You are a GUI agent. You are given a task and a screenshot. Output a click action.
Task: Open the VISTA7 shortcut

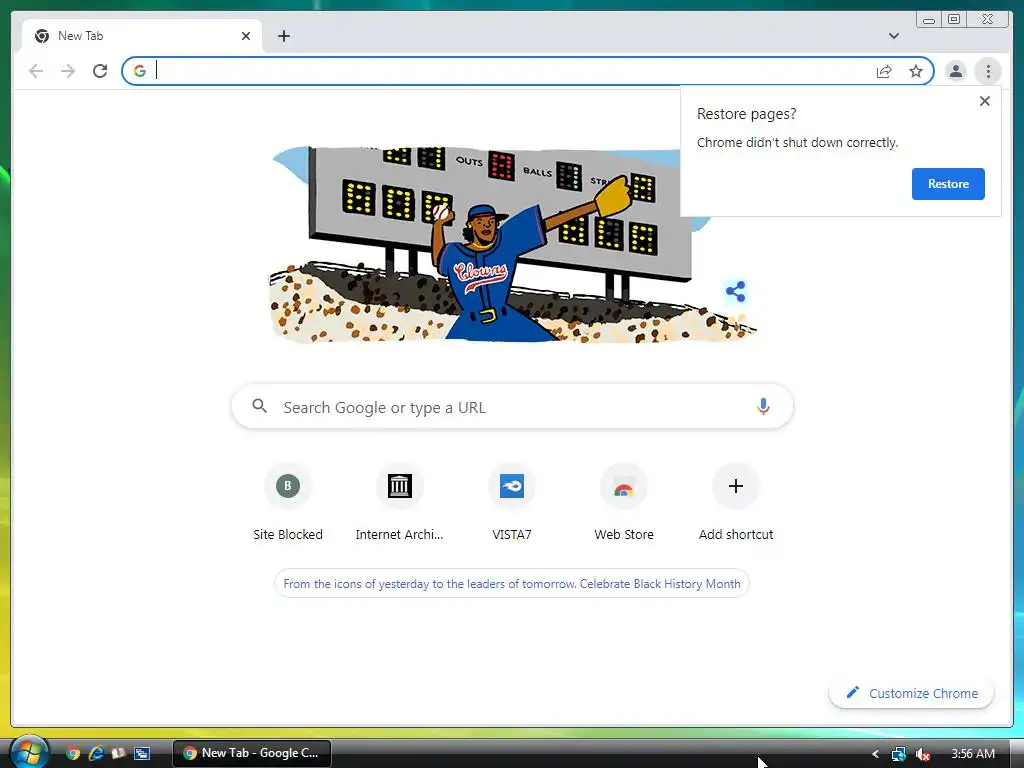512,502
